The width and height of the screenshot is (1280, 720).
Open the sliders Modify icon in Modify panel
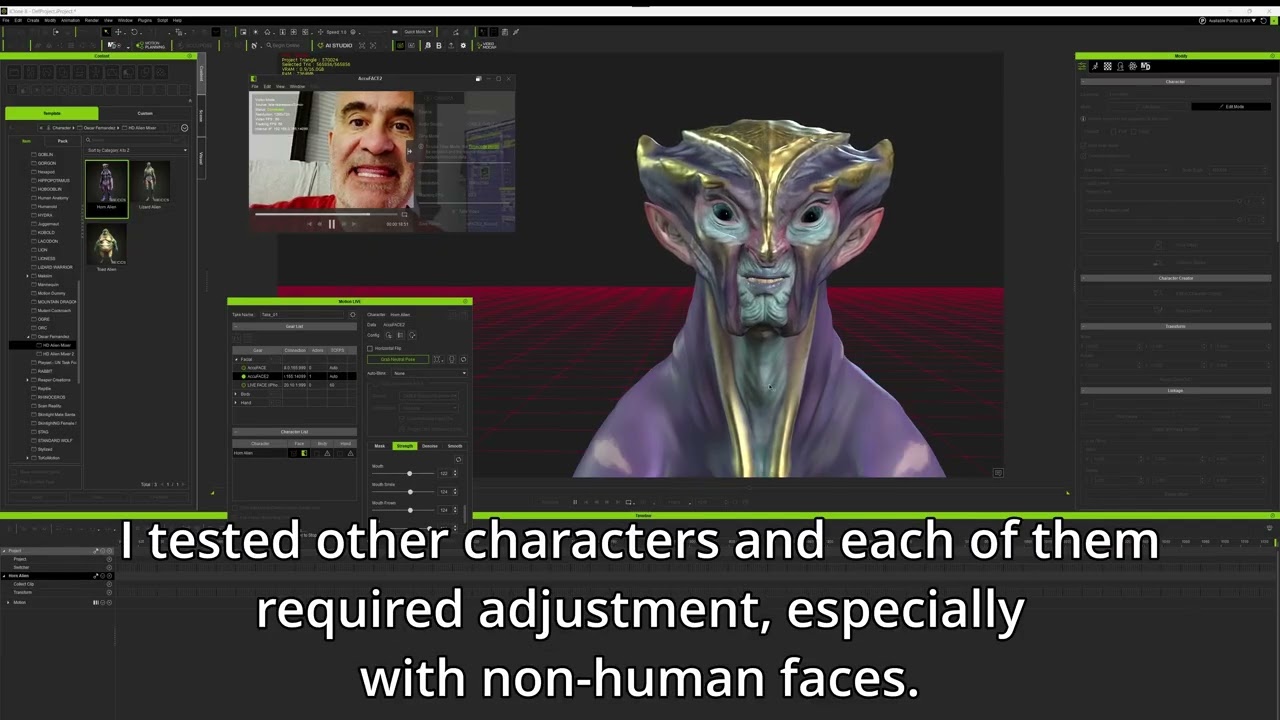1083,66
